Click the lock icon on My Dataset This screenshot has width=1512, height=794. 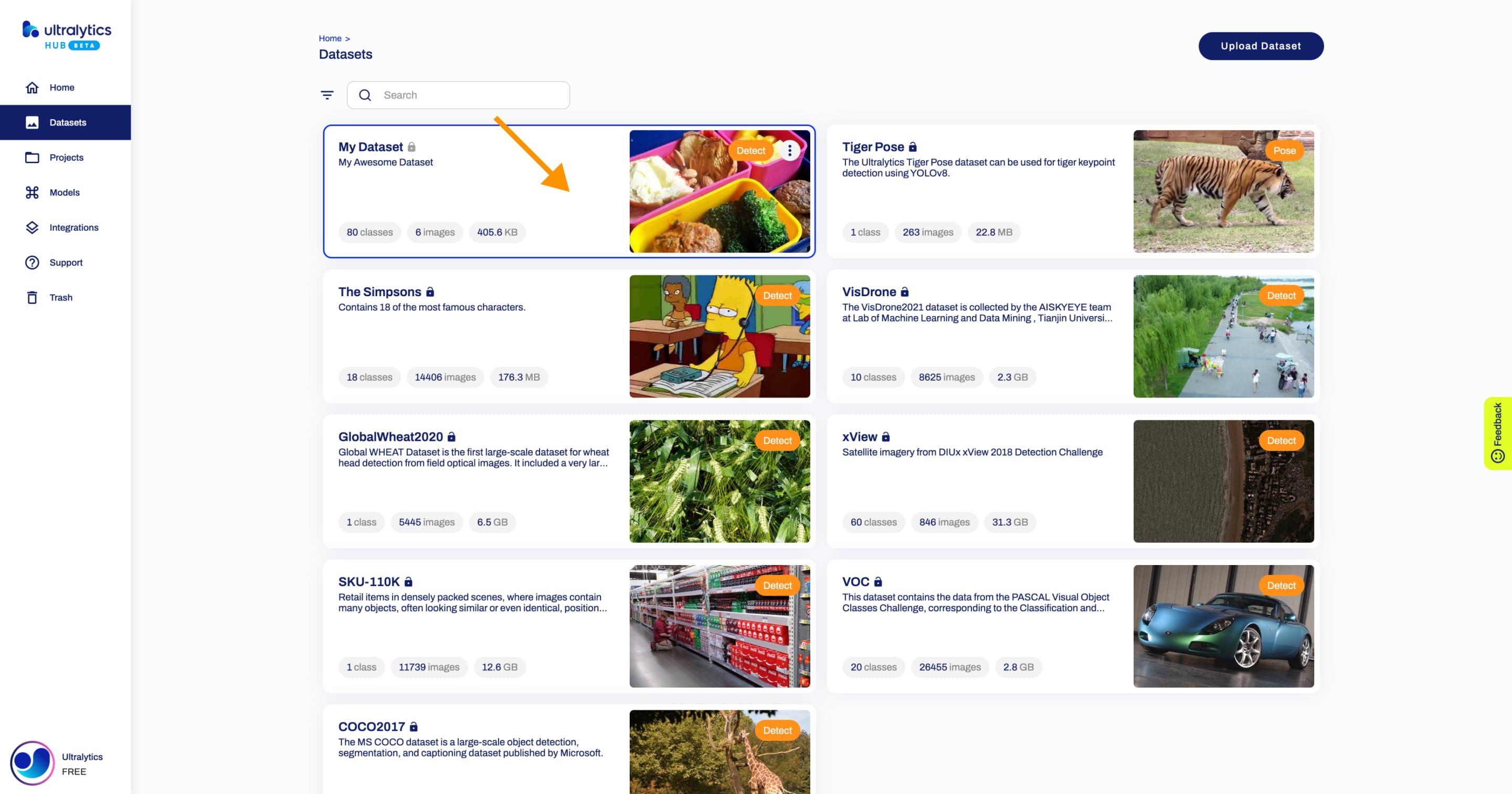(x=410, y=147)
